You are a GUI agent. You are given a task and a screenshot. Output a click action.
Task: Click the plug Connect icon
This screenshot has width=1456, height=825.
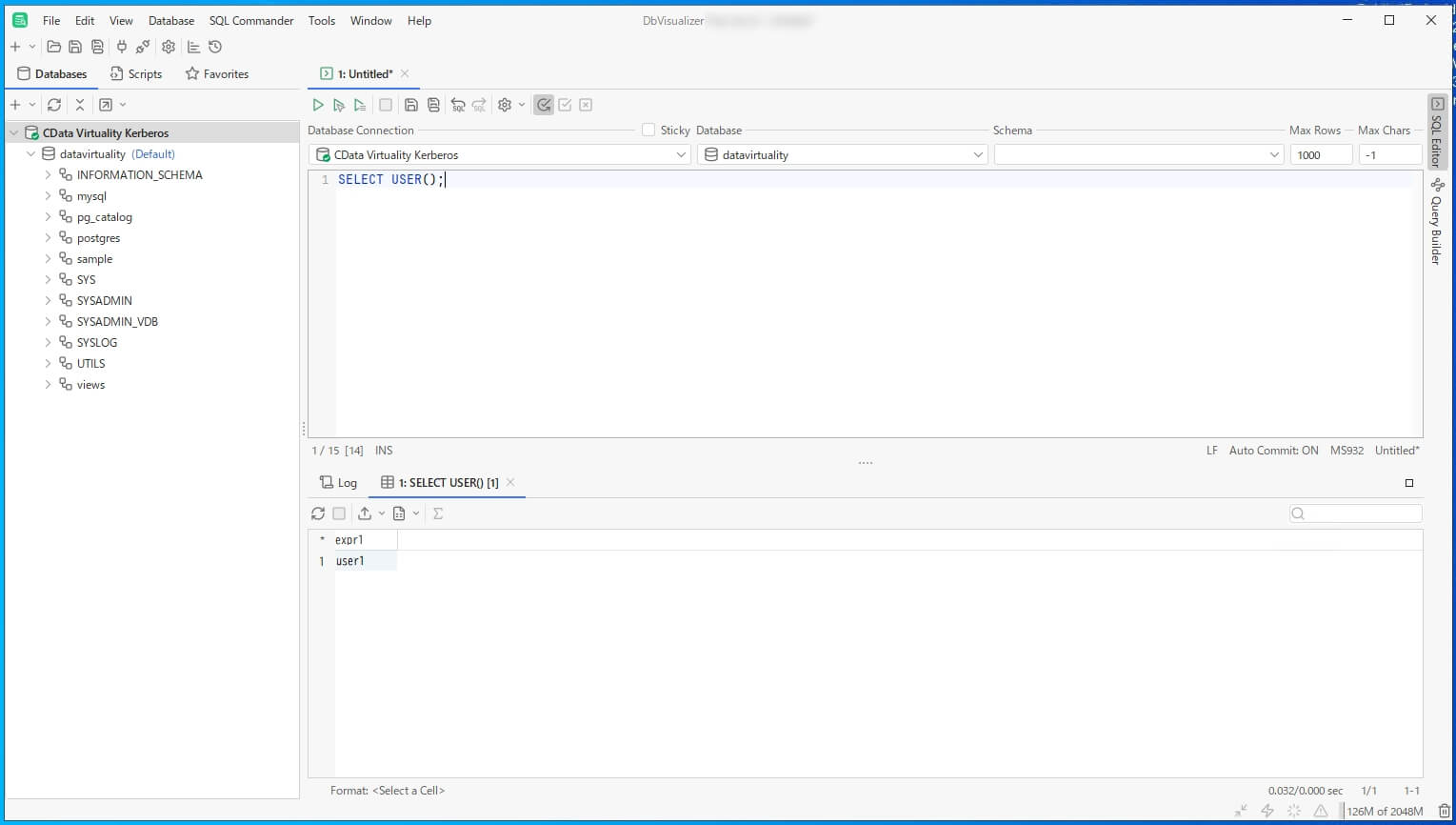click(x=122, y=47)
